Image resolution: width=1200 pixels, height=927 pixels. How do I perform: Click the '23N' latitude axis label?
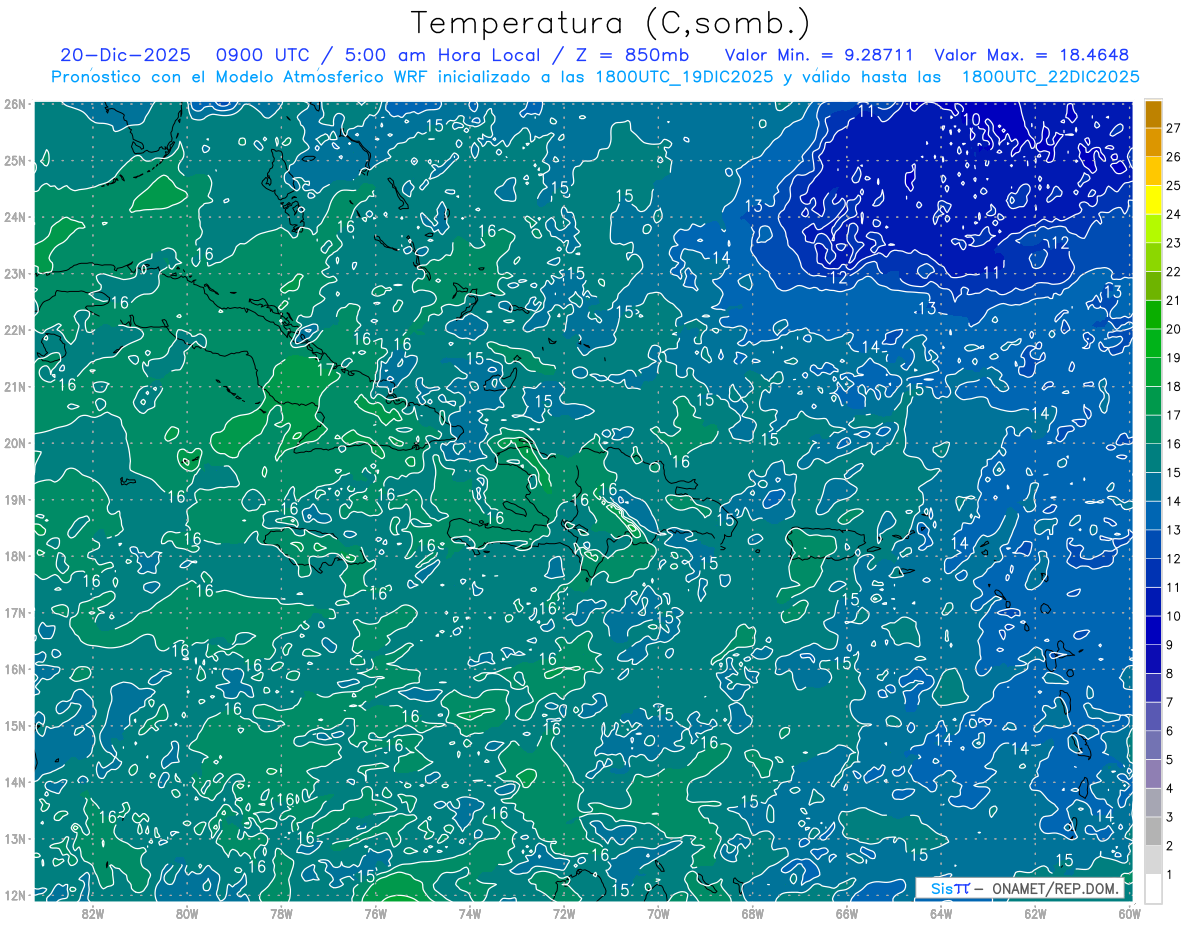(x=14, y=273)
